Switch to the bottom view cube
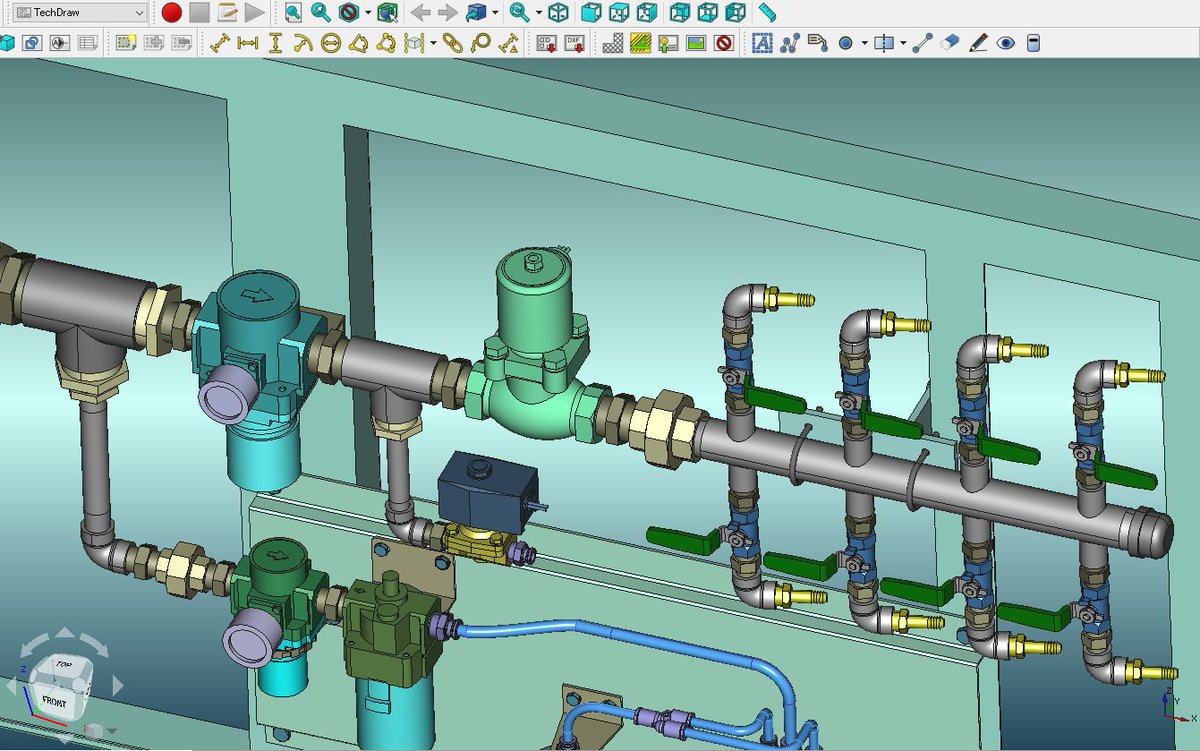The height and width of the screenshot is (751, 1200). coord(708,12)
